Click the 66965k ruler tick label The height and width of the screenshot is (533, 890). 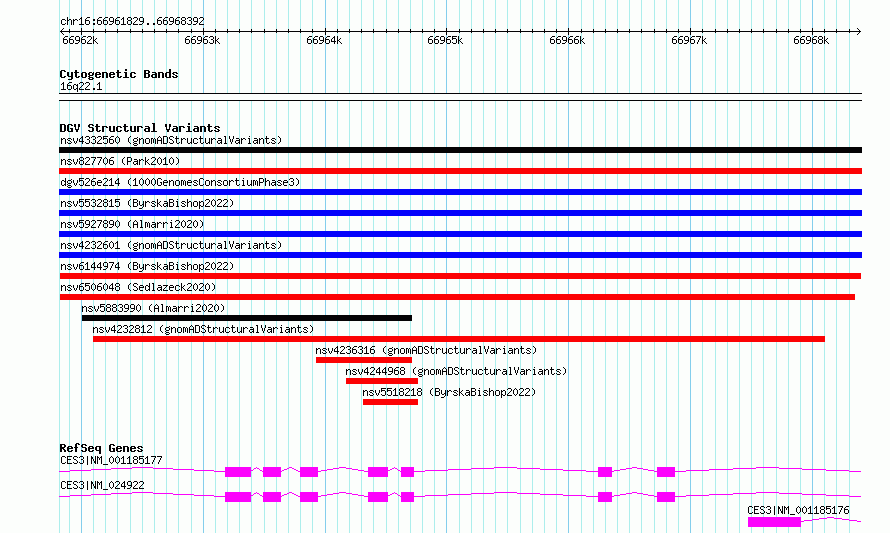pyautogui.click(x=445, y=41)
